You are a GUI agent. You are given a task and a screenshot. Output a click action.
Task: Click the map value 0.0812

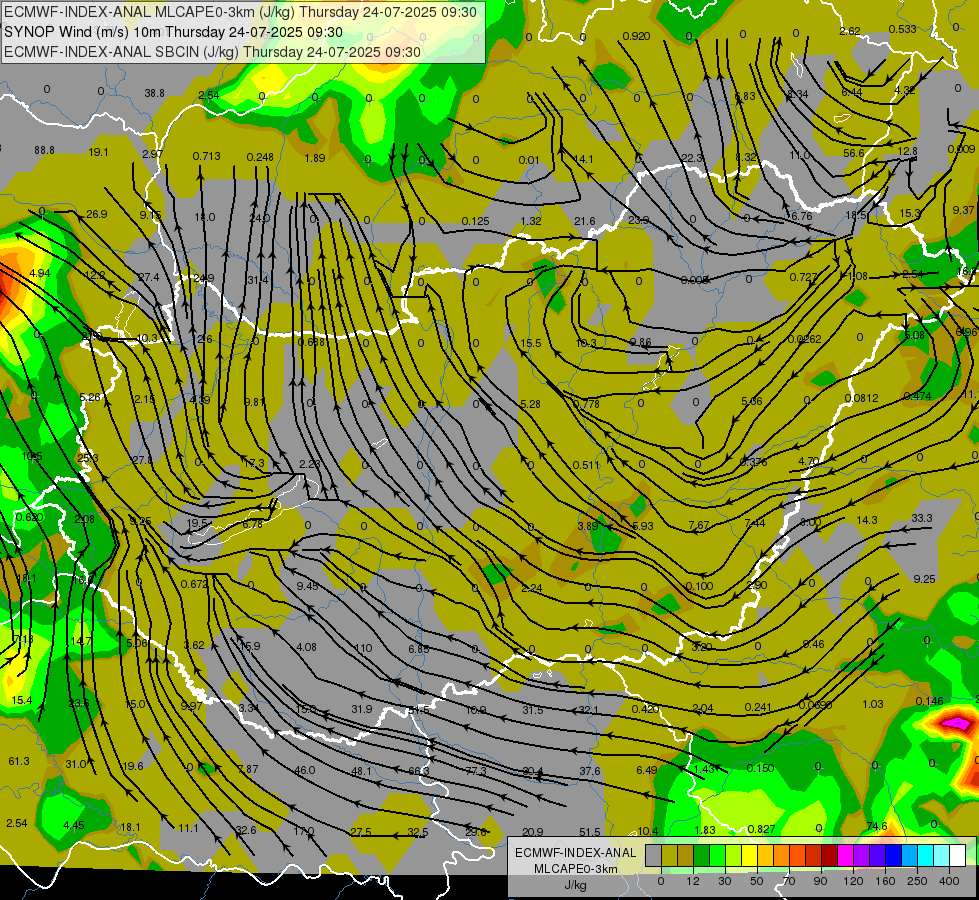pyautogui.click(x=862, y=398)
